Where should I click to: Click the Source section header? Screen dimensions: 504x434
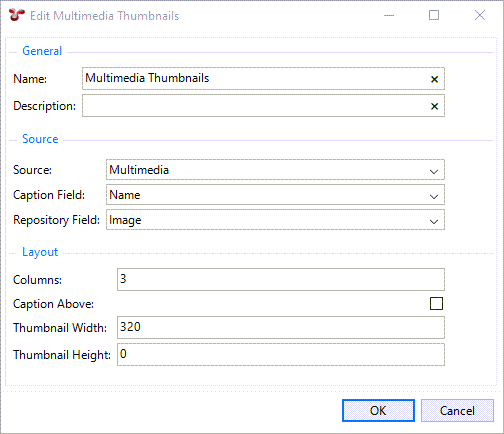(x=40, y=139)
